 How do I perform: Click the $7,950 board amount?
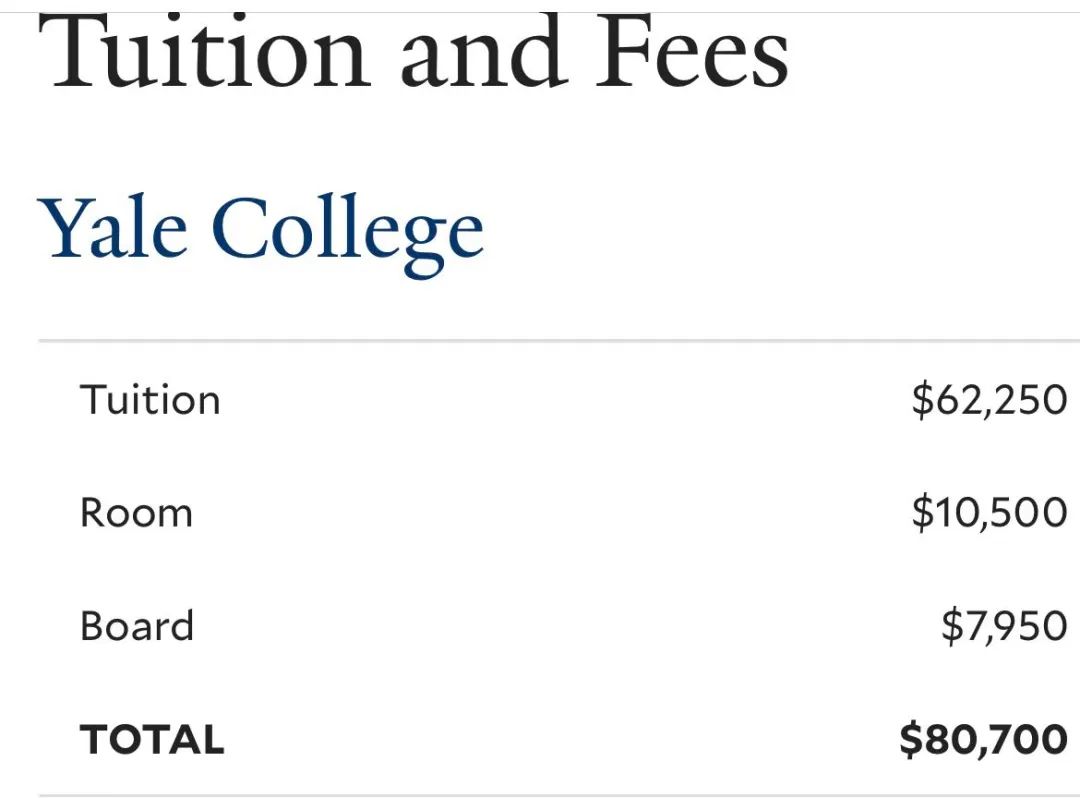coord(1004,626)
